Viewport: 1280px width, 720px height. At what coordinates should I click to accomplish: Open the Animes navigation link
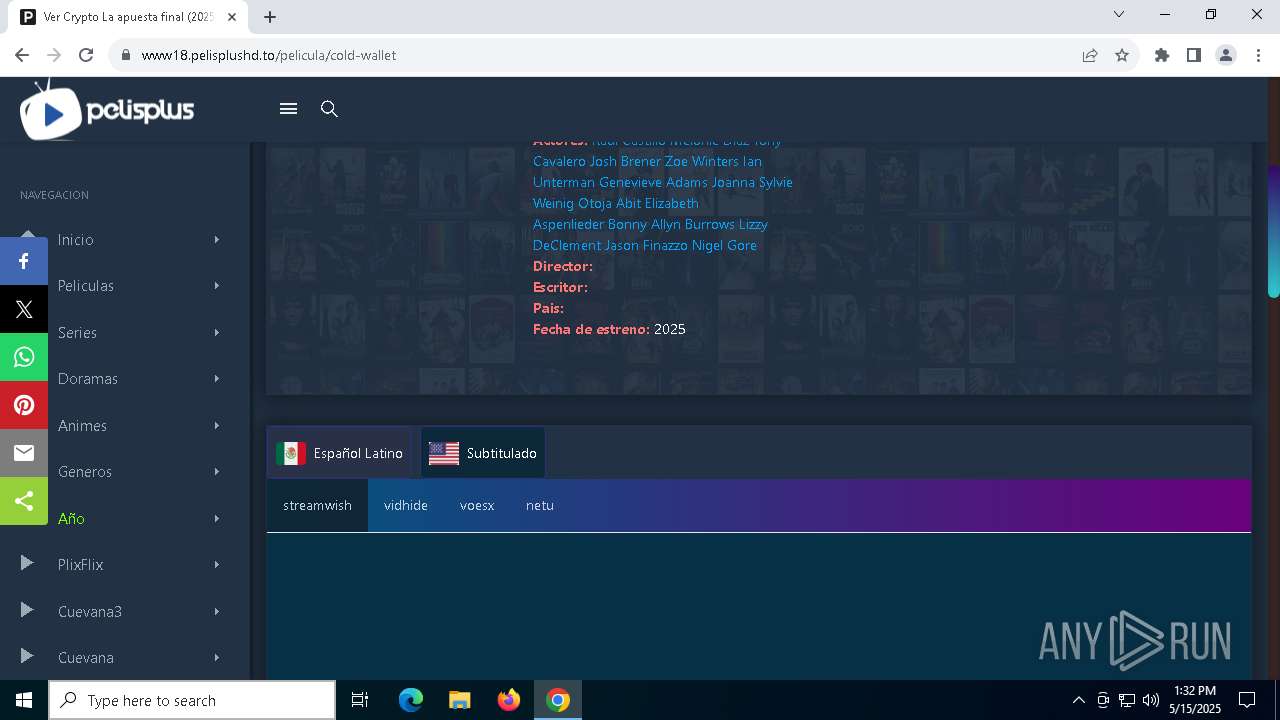pyautogui.click(x=82, y=426)
